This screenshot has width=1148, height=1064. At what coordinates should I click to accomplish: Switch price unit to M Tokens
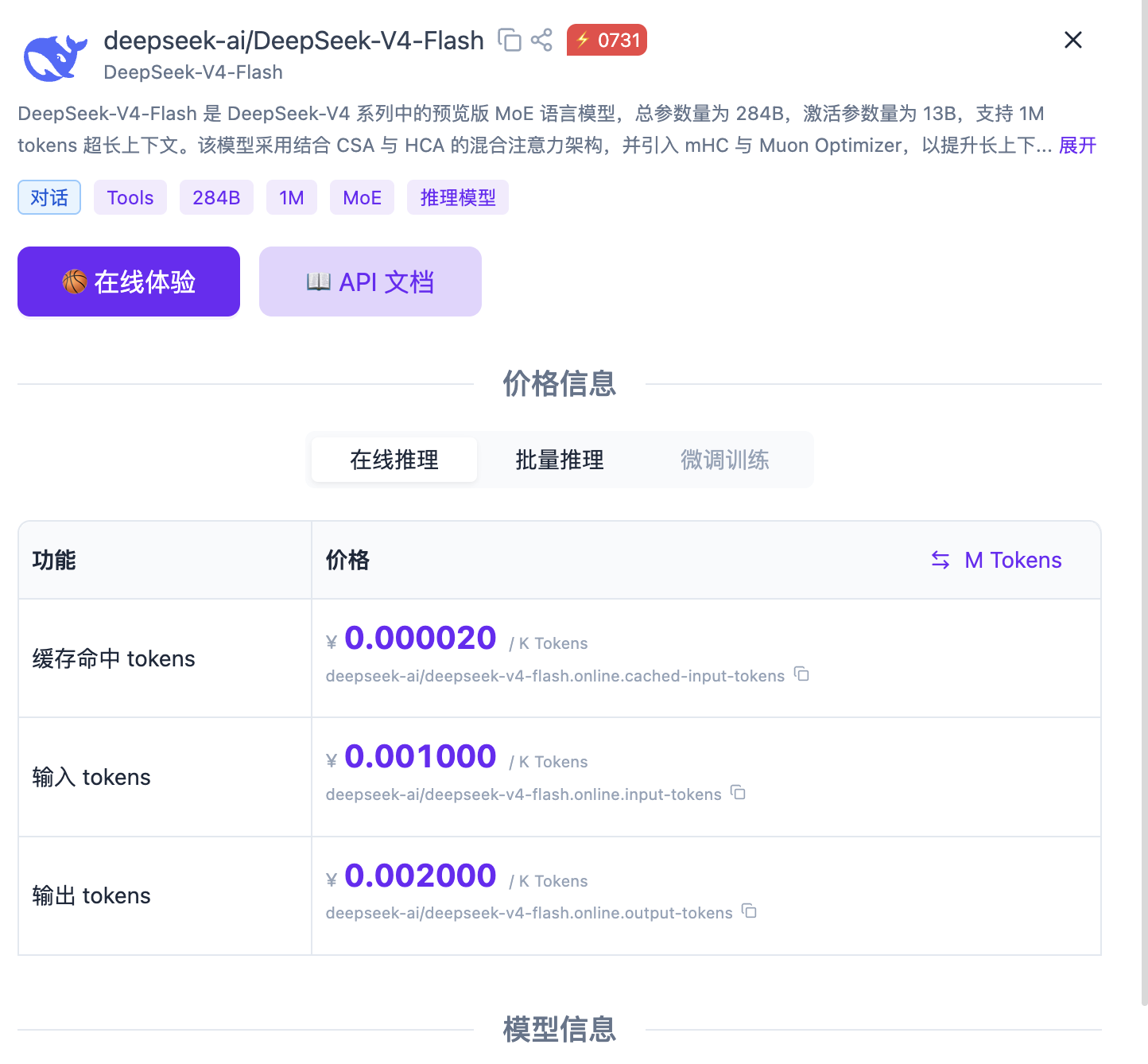997,560
